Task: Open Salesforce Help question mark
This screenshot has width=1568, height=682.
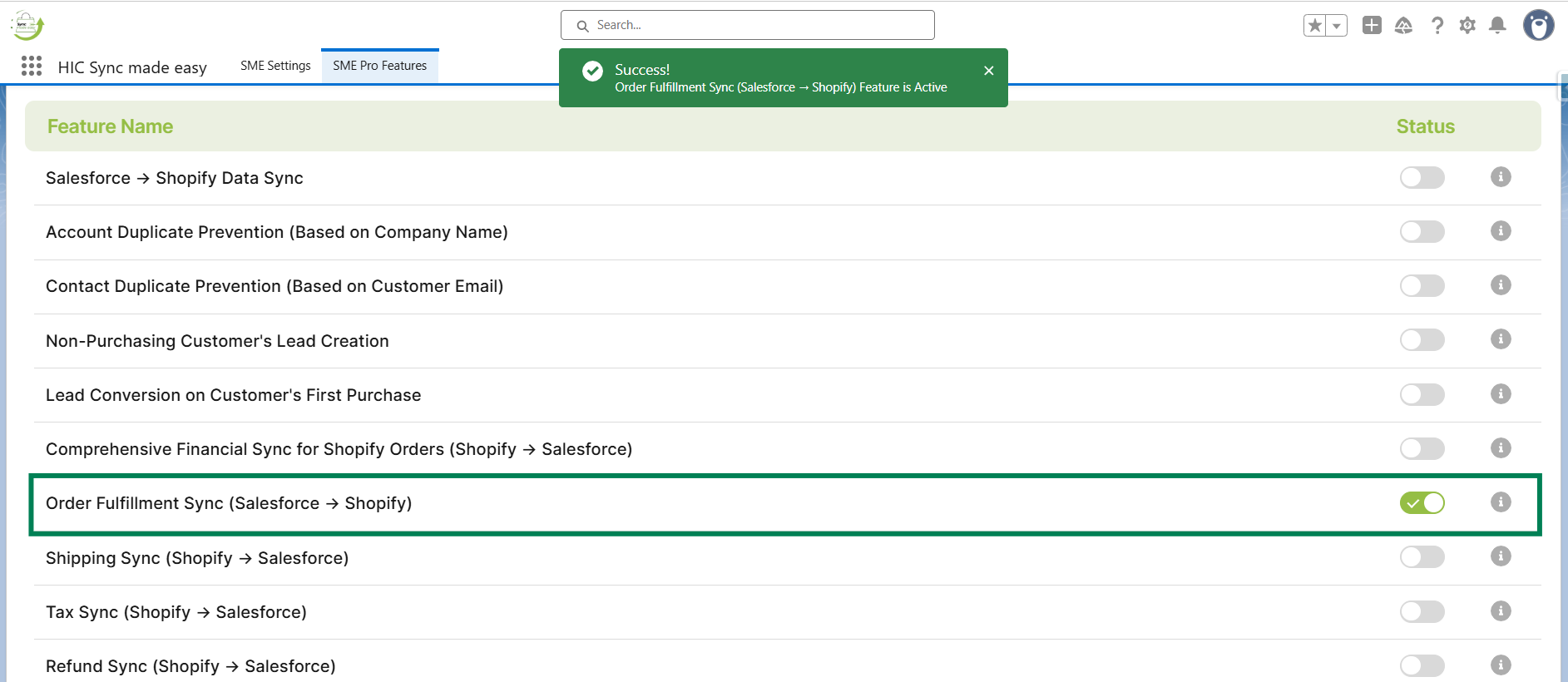Action: [1437, 26]
